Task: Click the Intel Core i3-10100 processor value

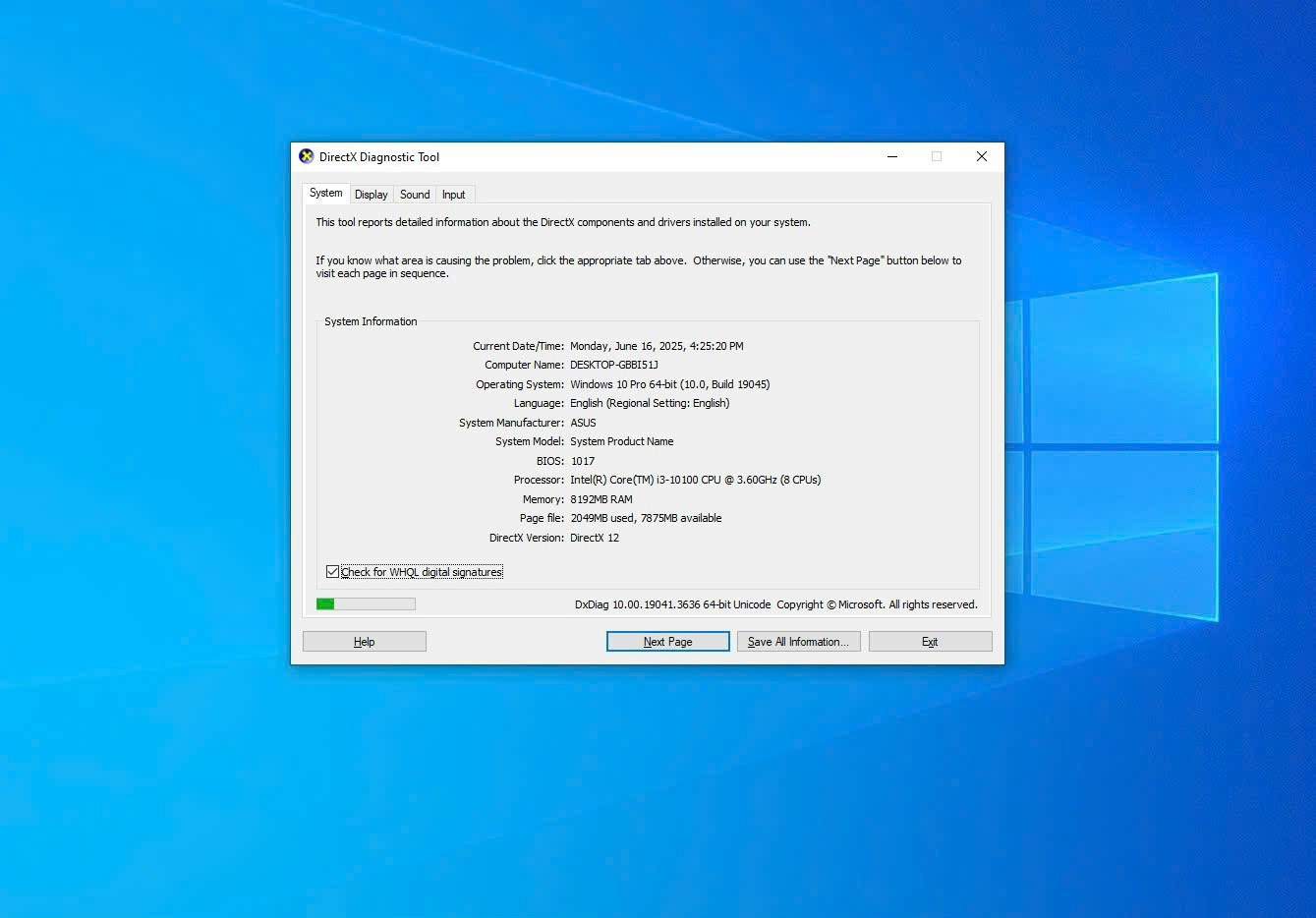Action: [x=696, y=480]
